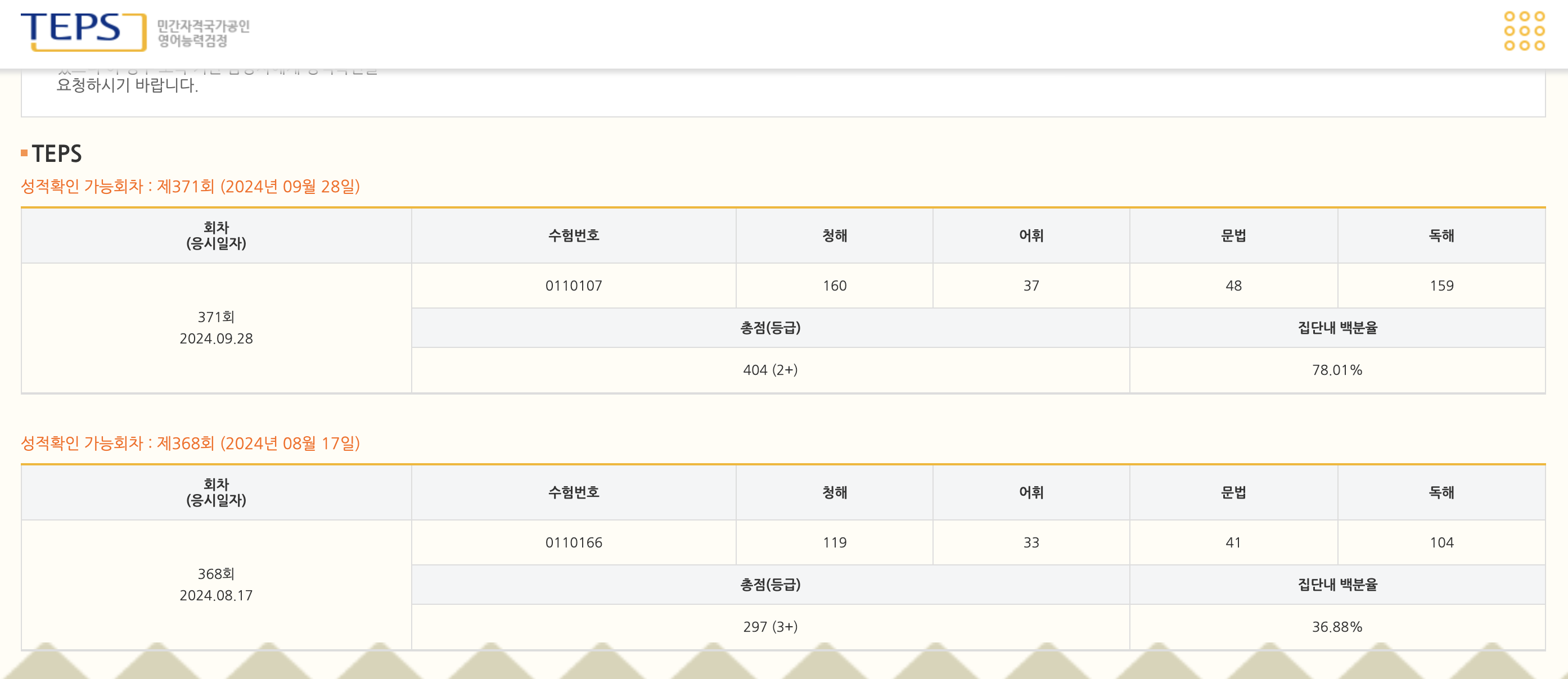
Task: Click the 368회 2024.08.17 session cell
Action: click(216, 585)
